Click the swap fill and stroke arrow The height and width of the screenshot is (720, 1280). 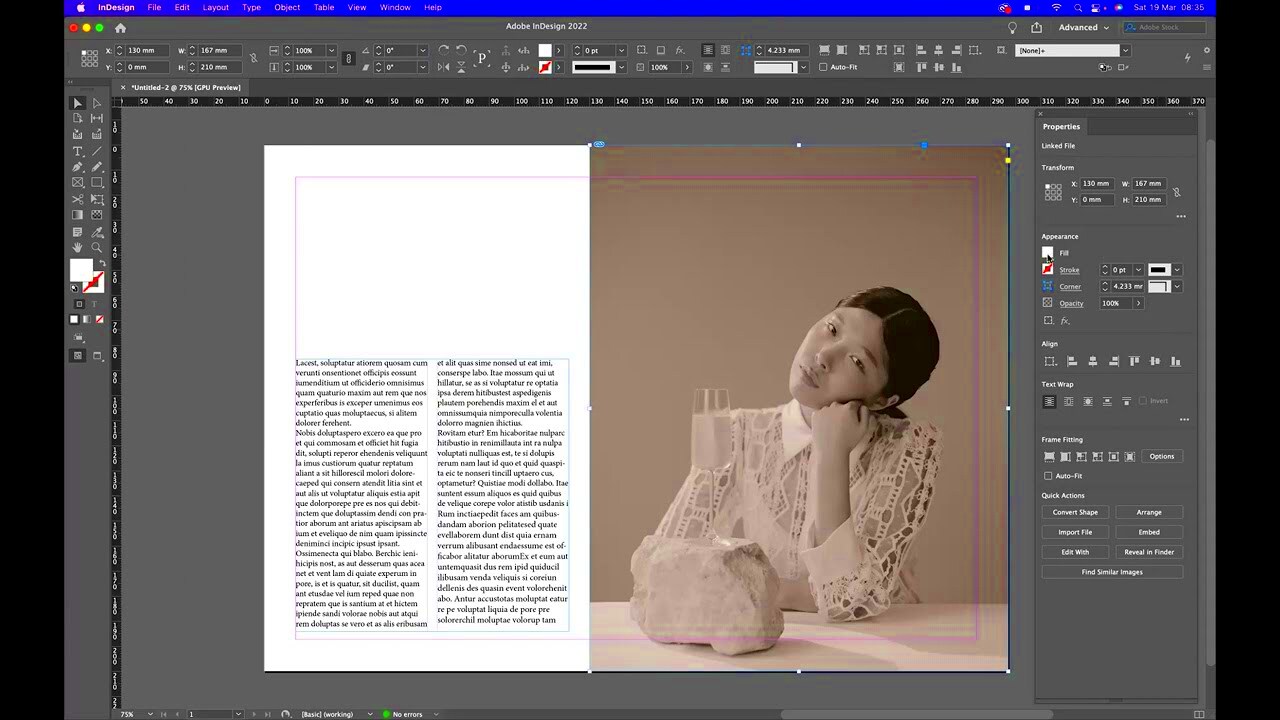(x=103, y=262)
